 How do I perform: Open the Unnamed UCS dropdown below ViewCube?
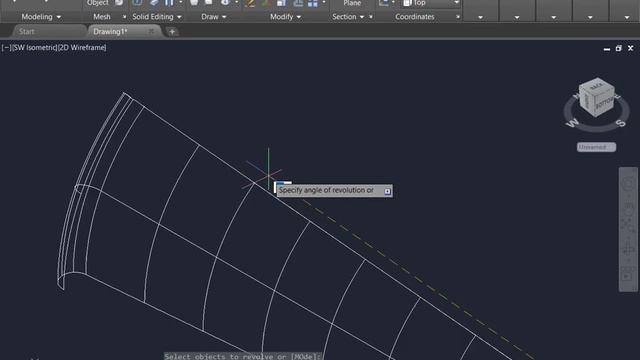[596, 147]
